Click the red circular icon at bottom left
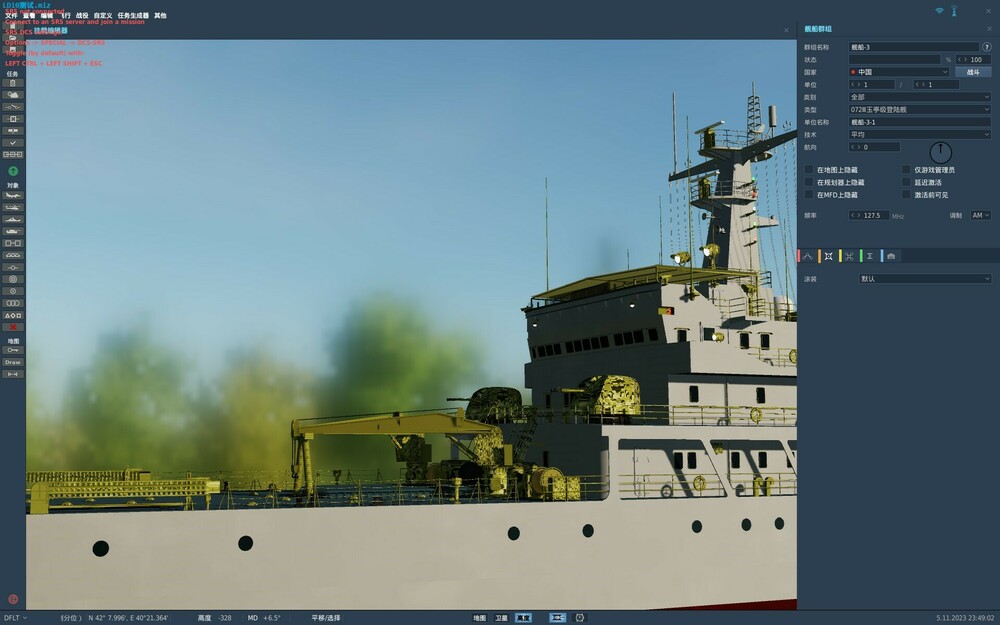 pyautogui.click(x=13, y=599)
